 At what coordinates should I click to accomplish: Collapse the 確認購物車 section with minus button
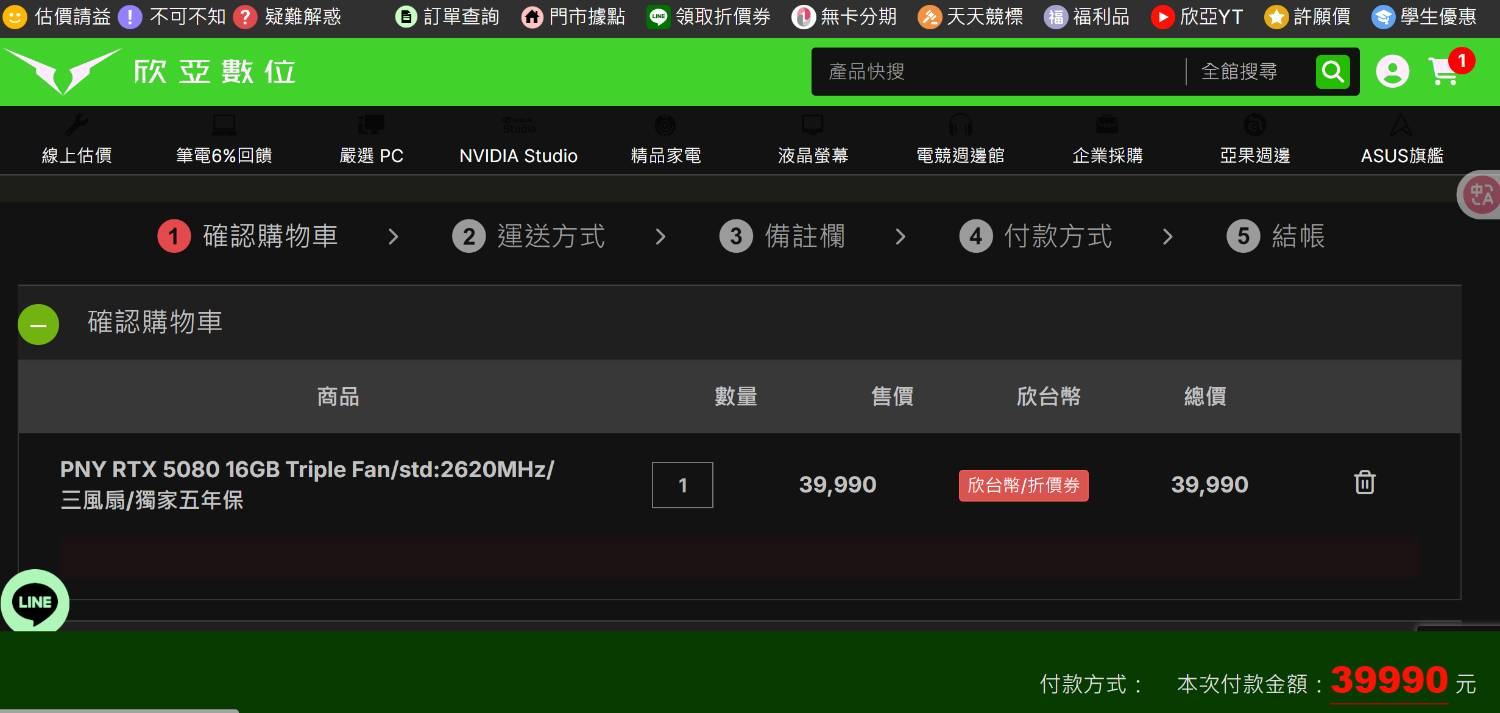pos(38,324)
